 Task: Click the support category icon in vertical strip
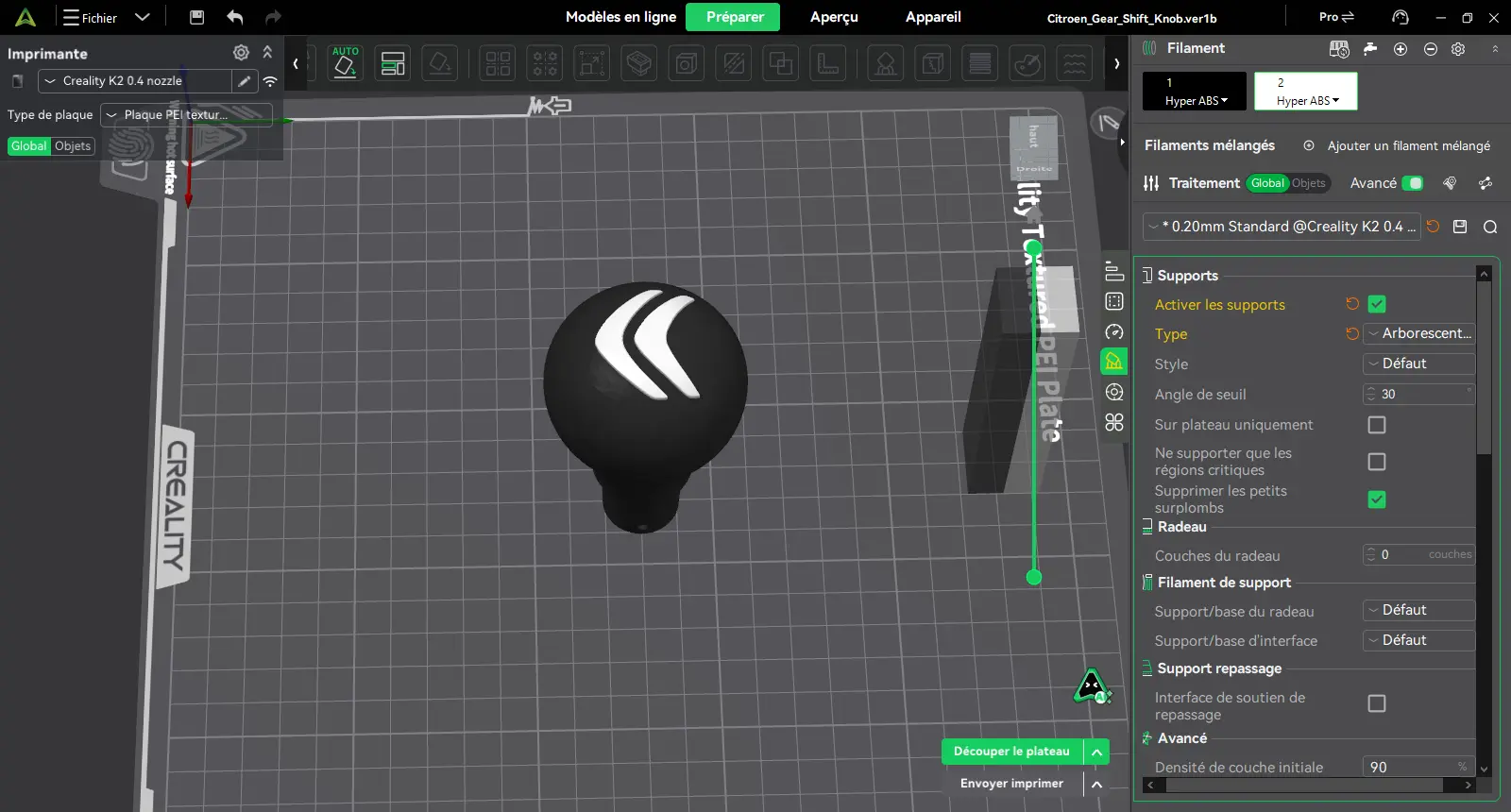pos(1114,362)
